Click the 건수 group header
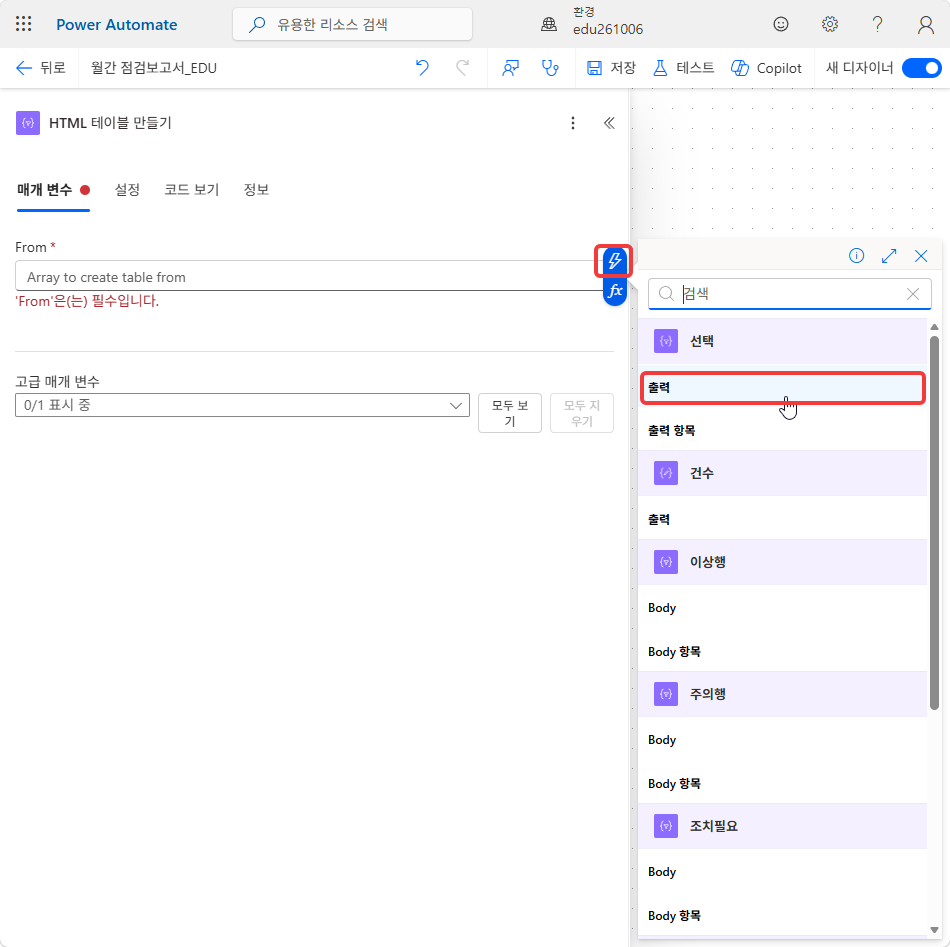Viewport: 950px width, 947px height. pyautogui.click(x=782, y=473)
